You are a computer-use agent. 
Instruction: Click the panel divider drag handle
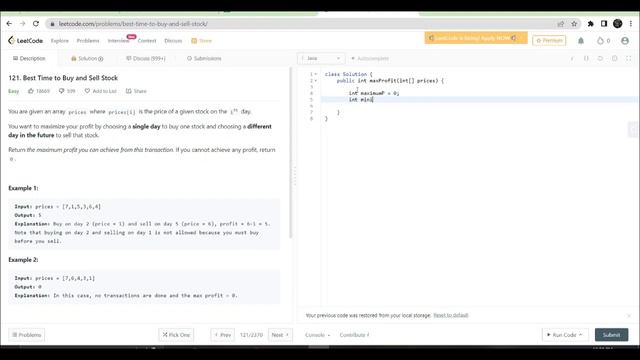(295, 176)
